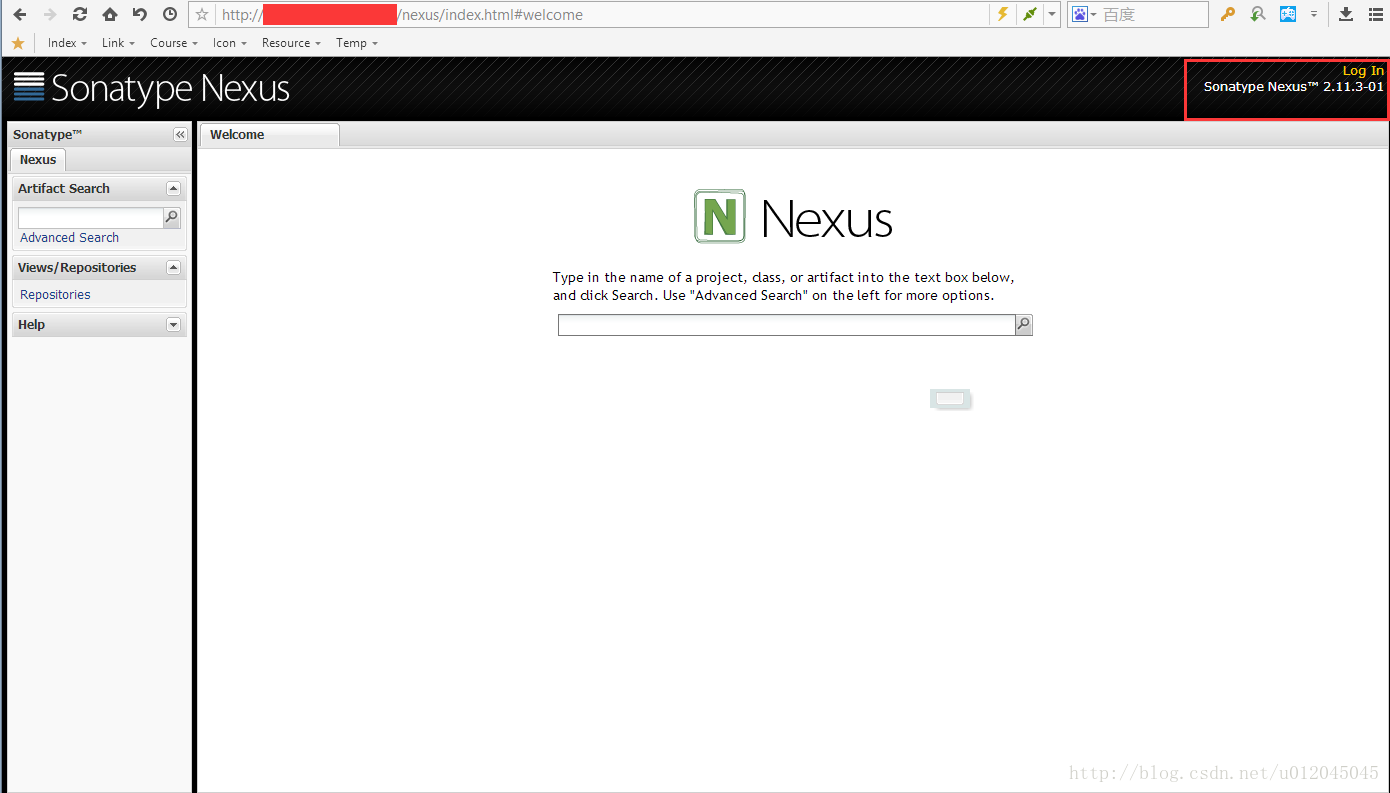
Task: Collapse the Sonatype side panel
Action: tap(180, 134)
